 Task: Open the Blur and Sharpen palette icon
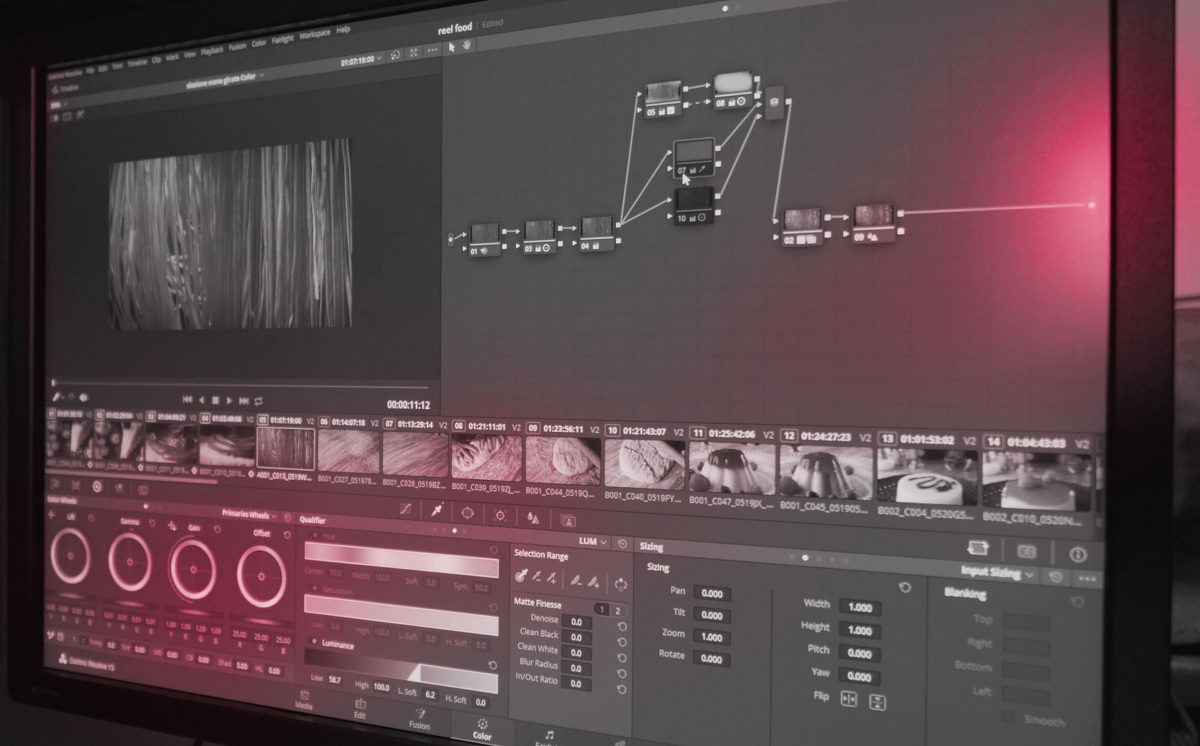click(x=533, y=518)
